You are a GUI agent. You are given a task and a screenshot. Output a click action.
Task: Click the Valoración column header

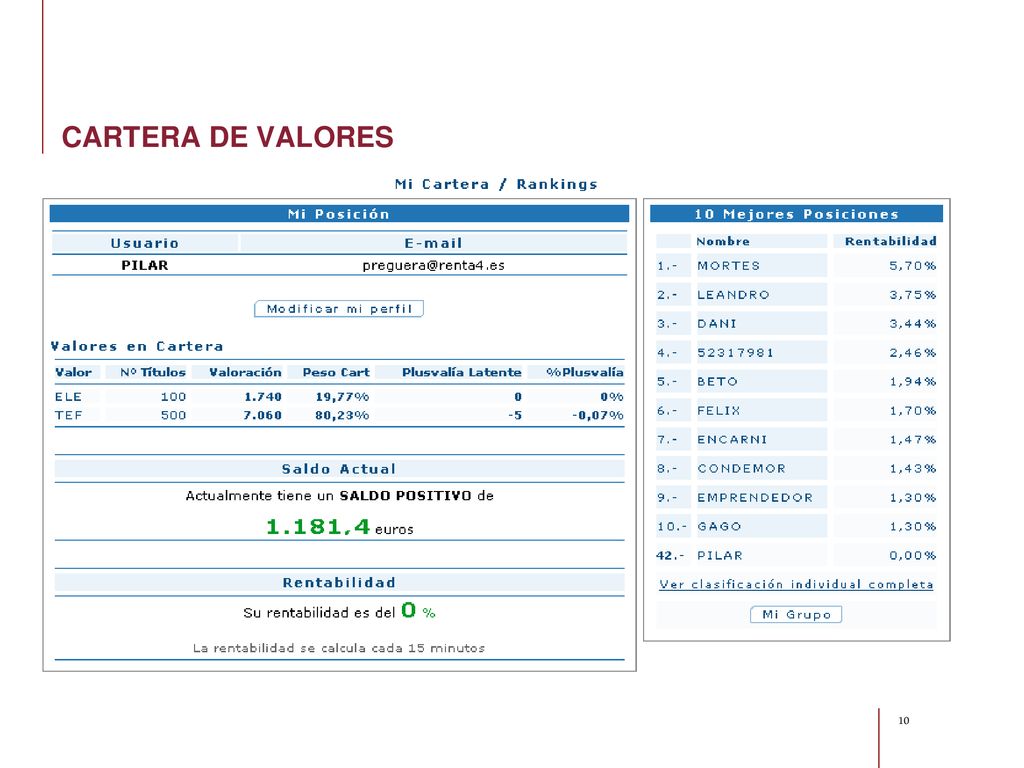245,372
